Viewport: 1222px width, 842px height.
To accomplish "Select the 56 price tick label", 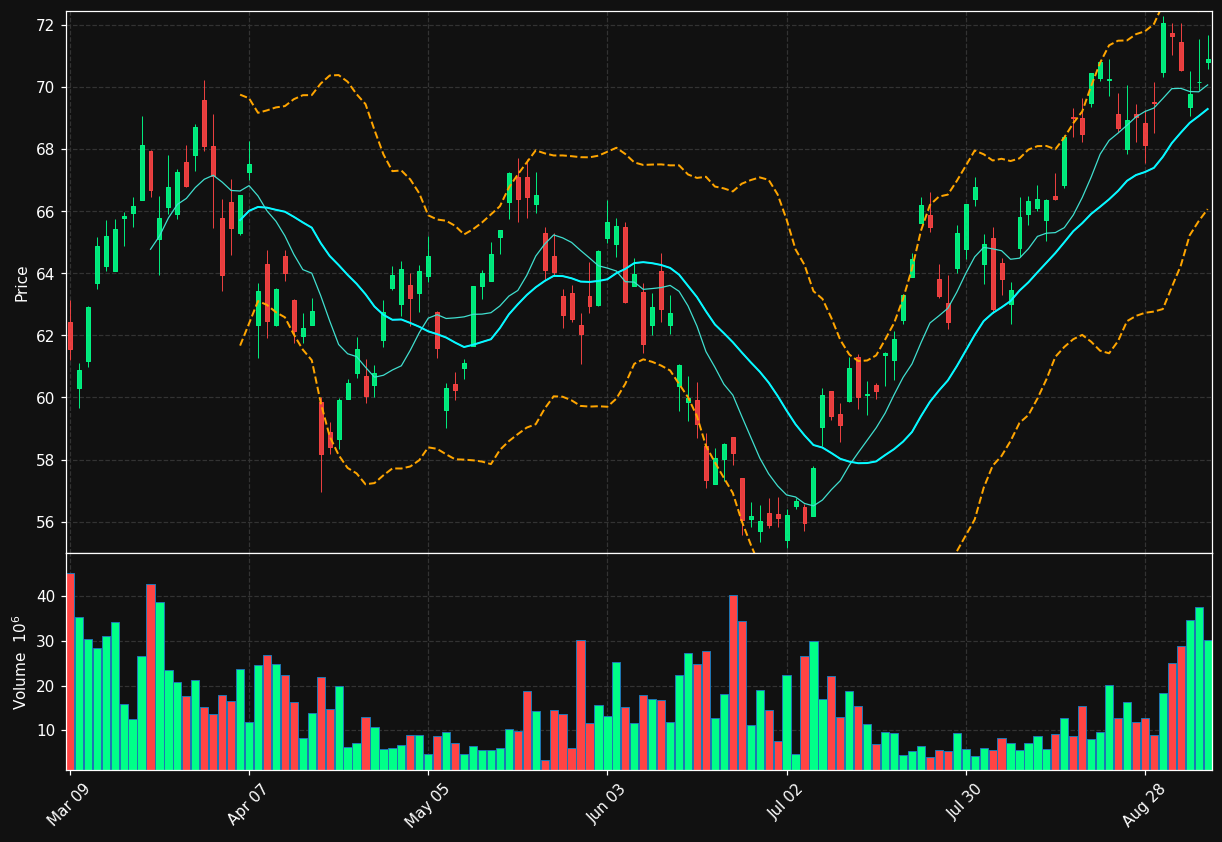I will (x=47, y=523).
